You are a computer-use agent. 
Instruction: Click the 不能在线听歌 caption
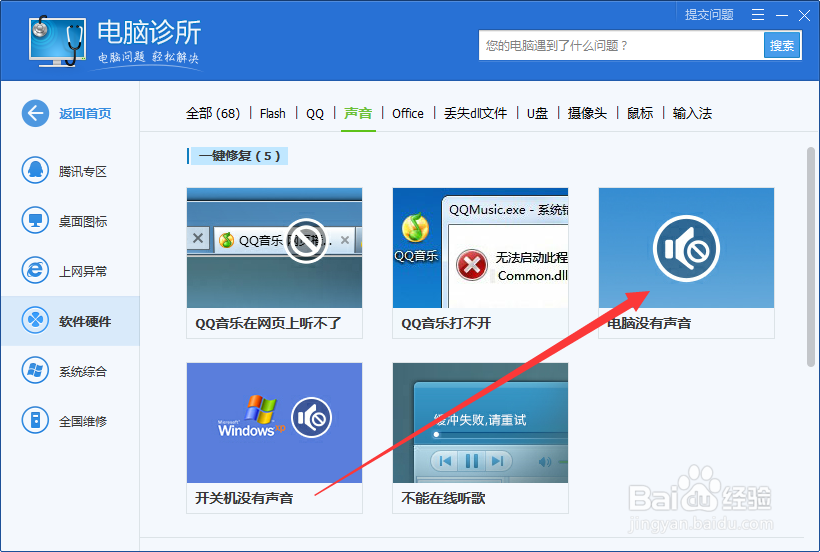pos(443,498)
